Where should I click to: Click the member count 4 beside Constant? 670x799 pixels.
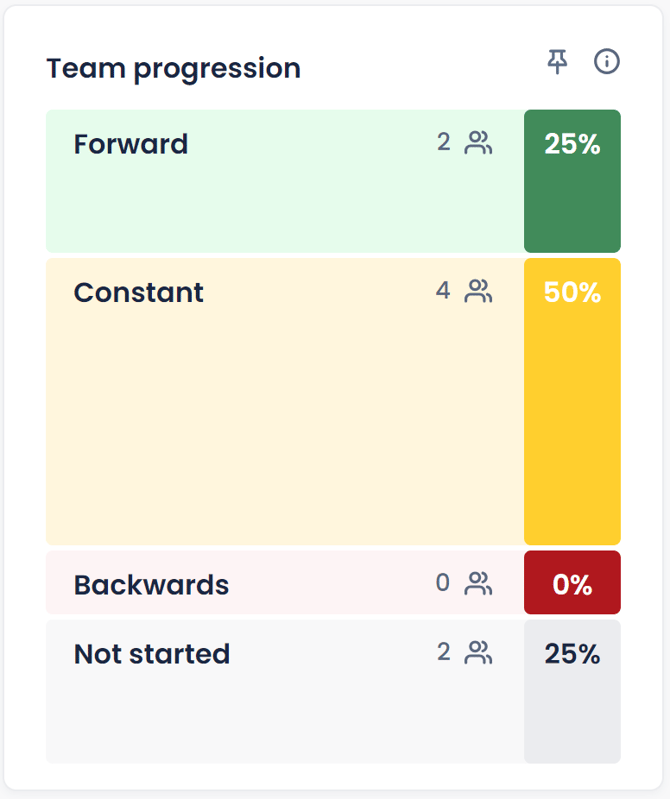pos(443,290)
